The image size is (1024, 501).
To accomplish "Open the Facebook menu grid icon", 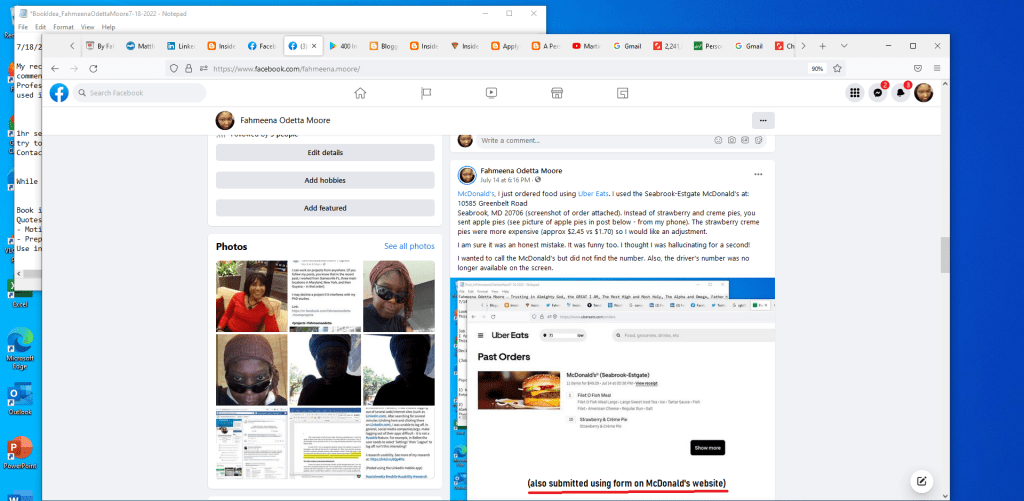I will point(854,93).
